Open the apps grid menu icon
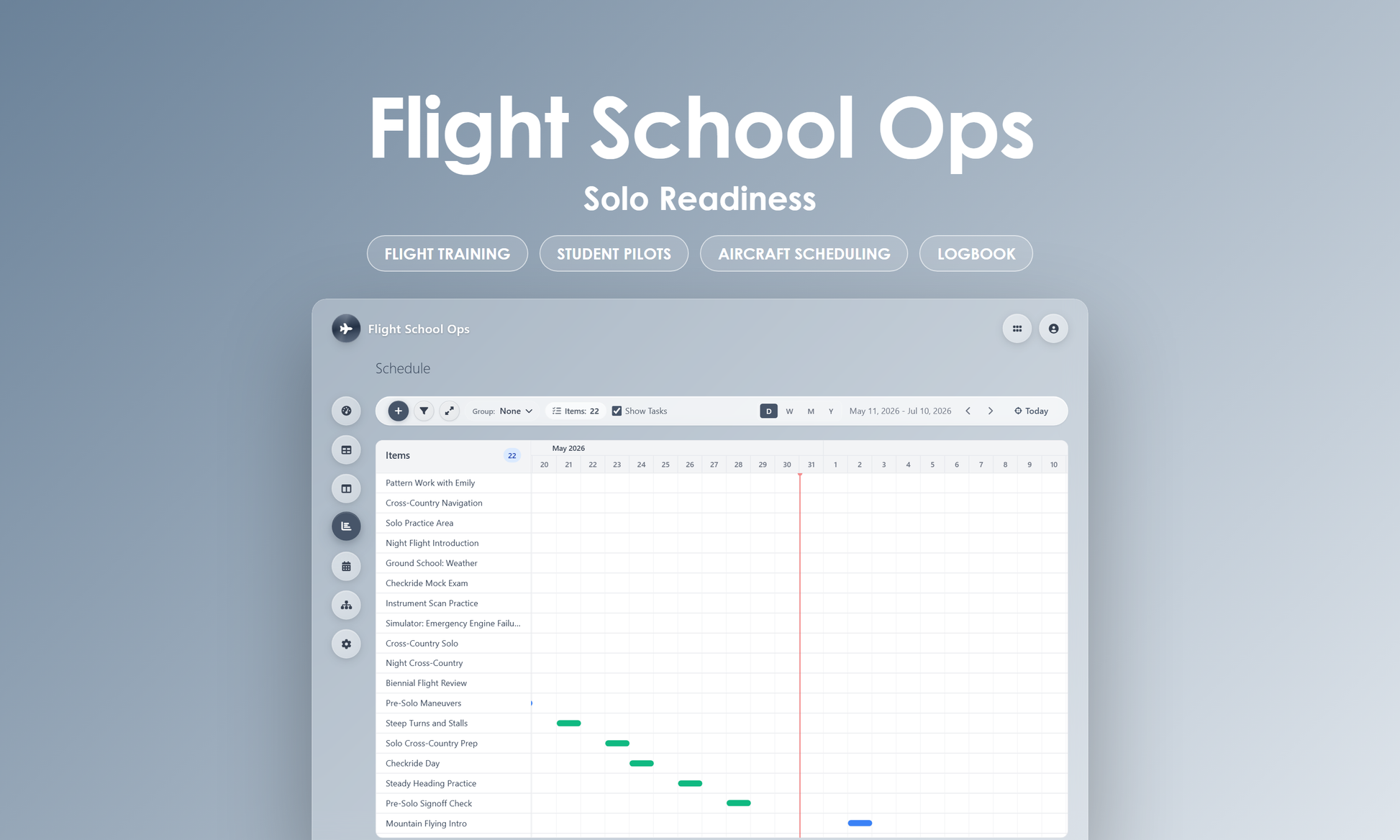The image size is (1400, 840). click(x=1017, y=329)
